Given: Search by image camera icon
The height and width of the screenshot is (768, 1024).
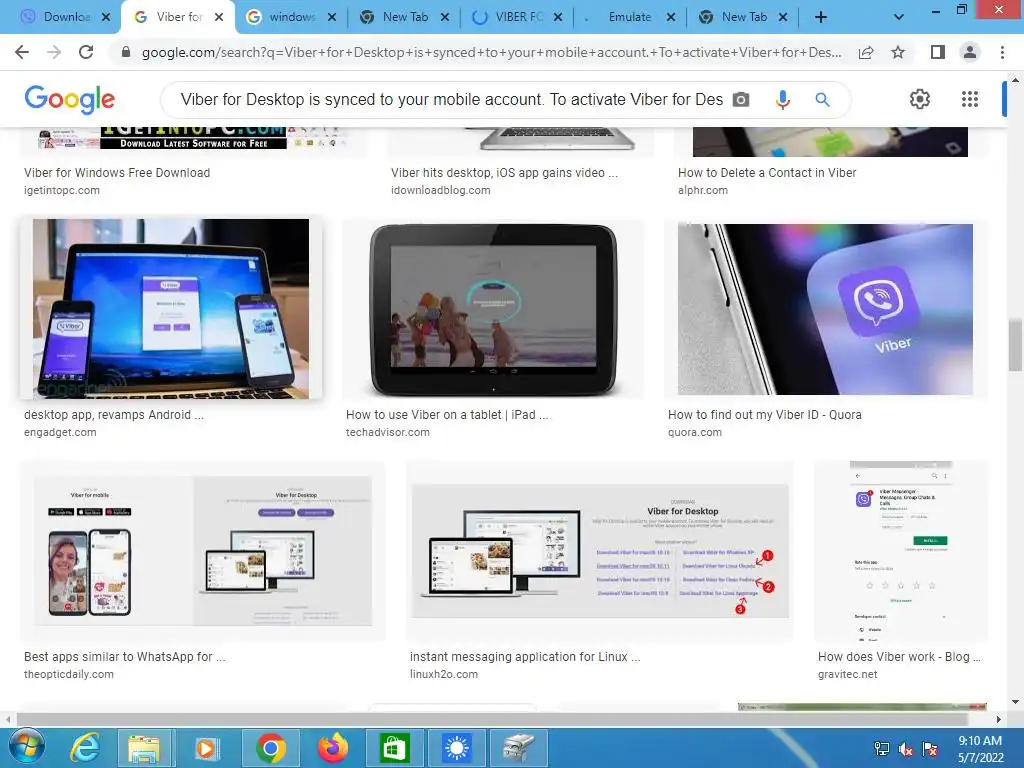Looking at the screenshot, I should click(x=741, y=99).
